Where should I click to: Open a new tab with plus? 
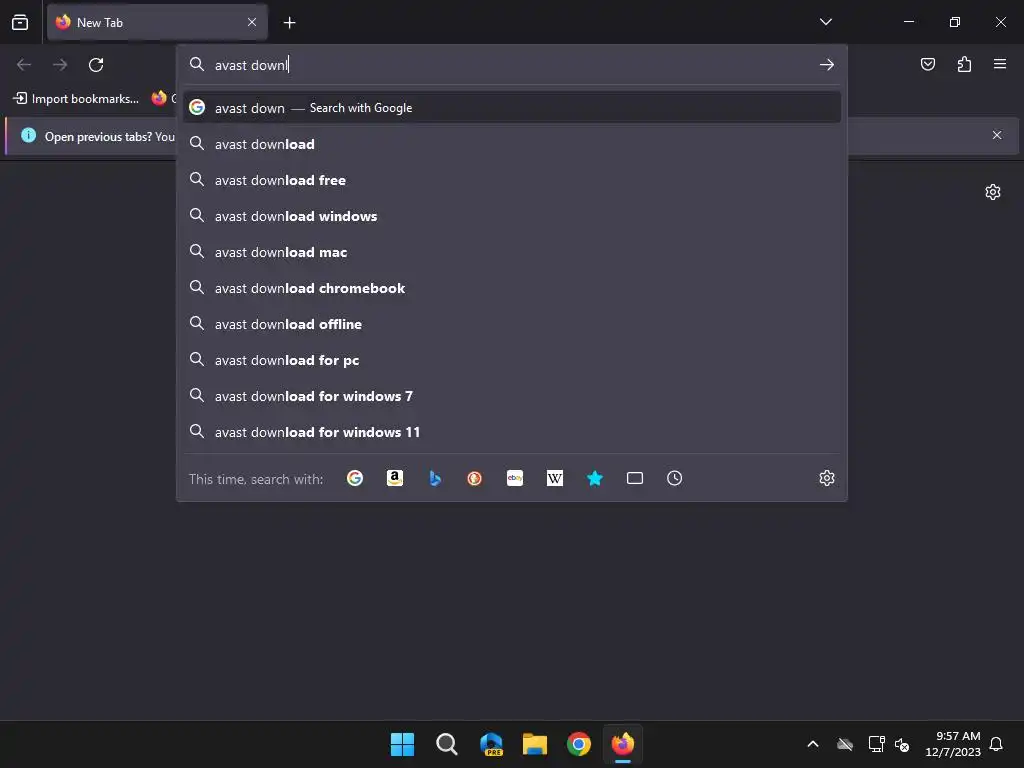click(289, 23)
